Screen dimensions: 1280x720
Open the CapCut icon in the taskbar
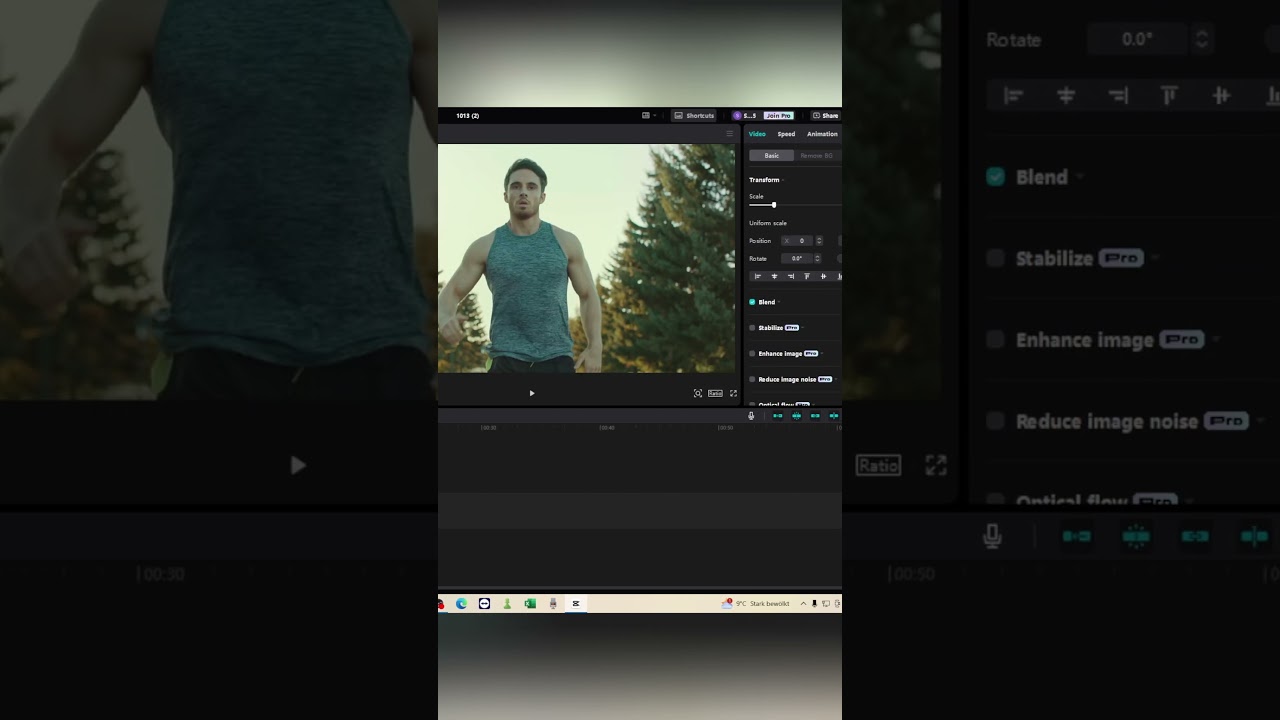pos(576,604)
